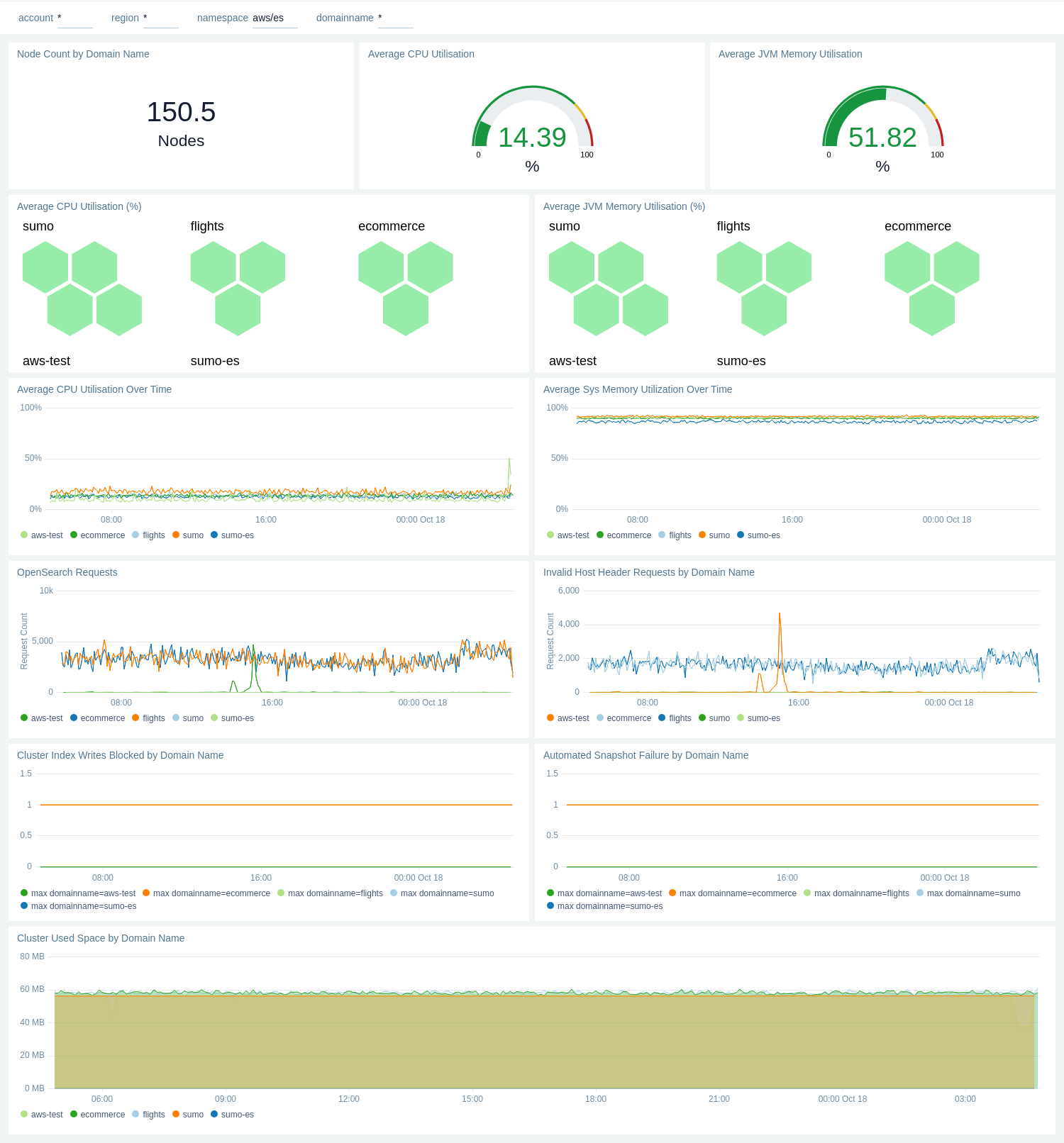This screenshot has height=1143, width=1064.
Task: Toggle flights in Cluster Used Space legend
Action: pyautogui.click(x=149, y=1115)
